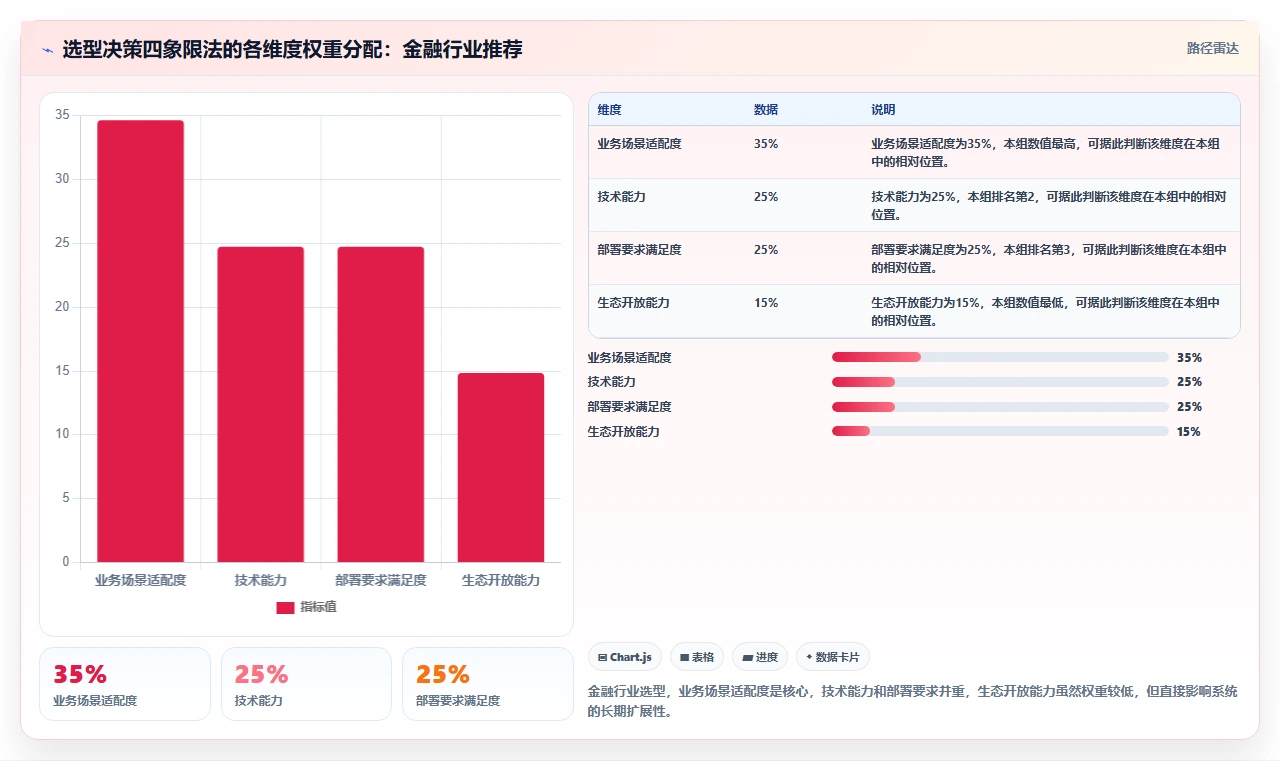This screenshot has height=761, width=1280.
Task: Click the 生态开放能力 x-axis label
Action: point(501,580)
